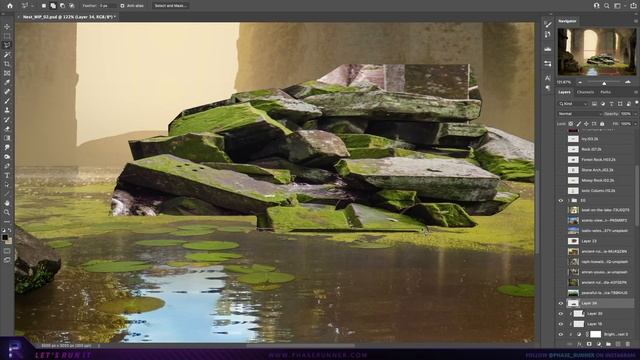Select the Eyedropper tool
Viewport: 640px width, 360px height.
pyautogui.click(x=7, y=82)
